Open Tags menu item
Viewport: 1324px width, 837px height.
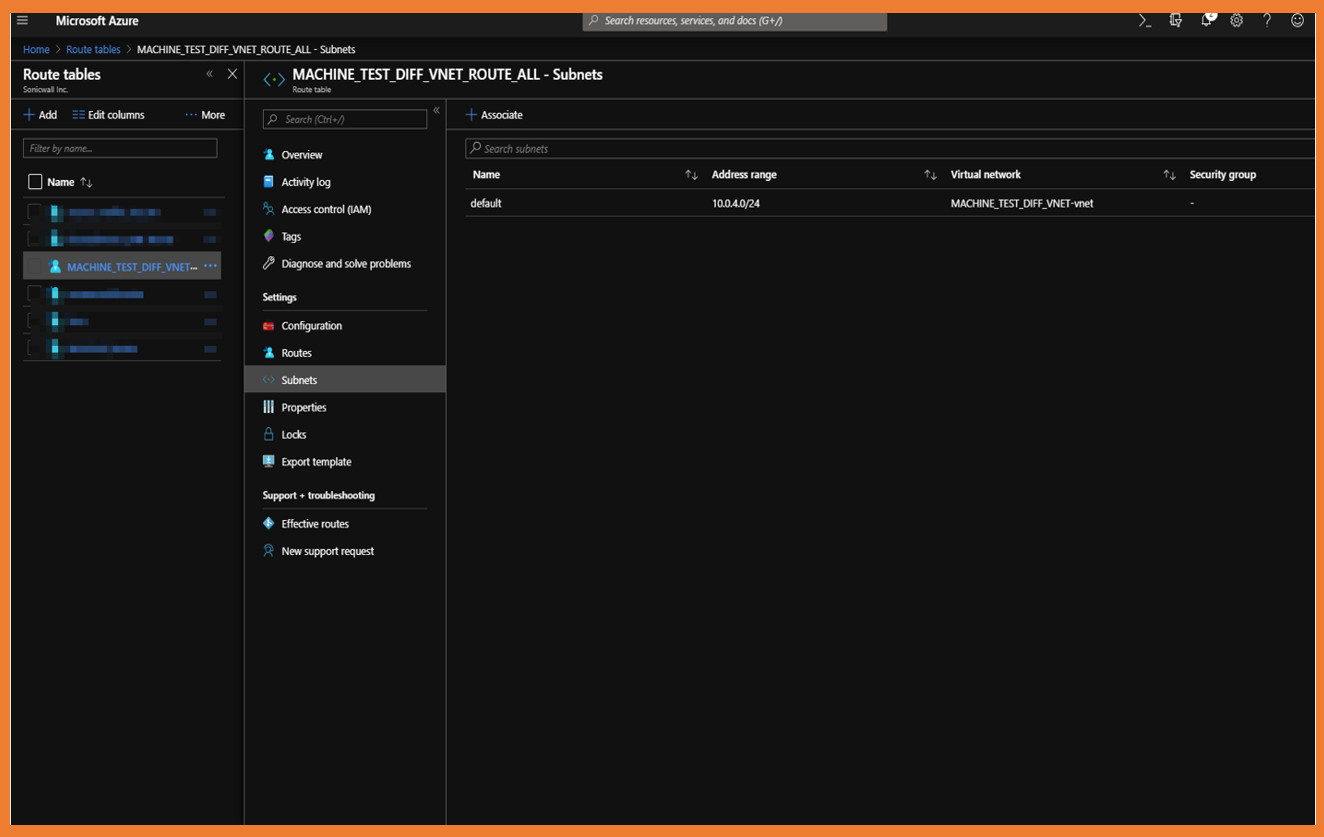coord(290,236)
